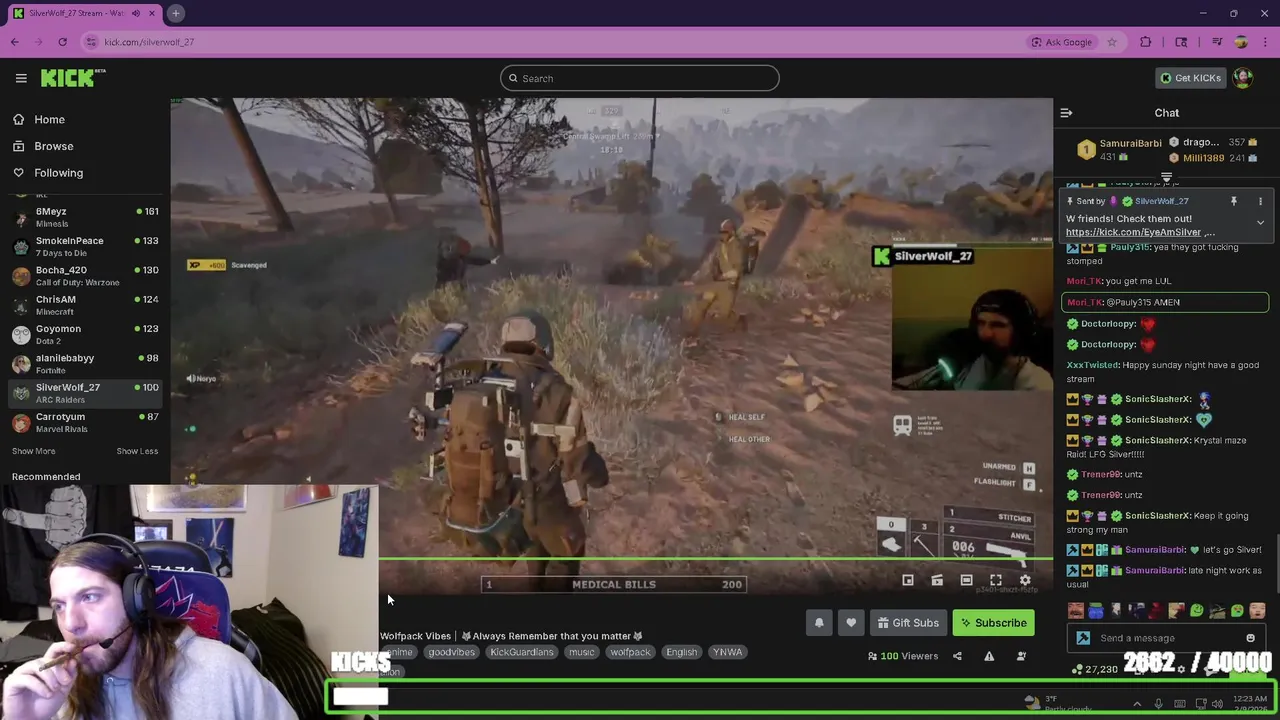1280x720 pixels.
Task: Toggle stream notification bell
Action: click(819, 623)
